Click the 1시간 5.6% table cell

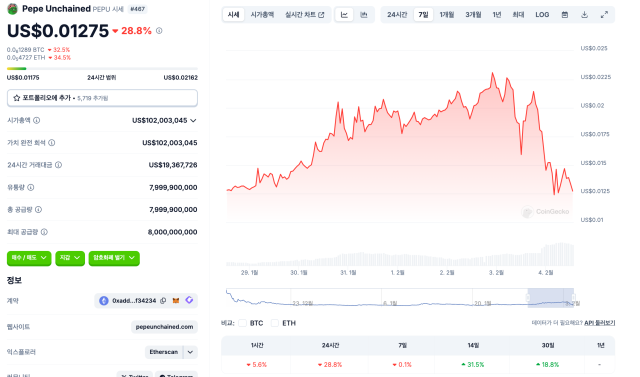tap(257, 364)
